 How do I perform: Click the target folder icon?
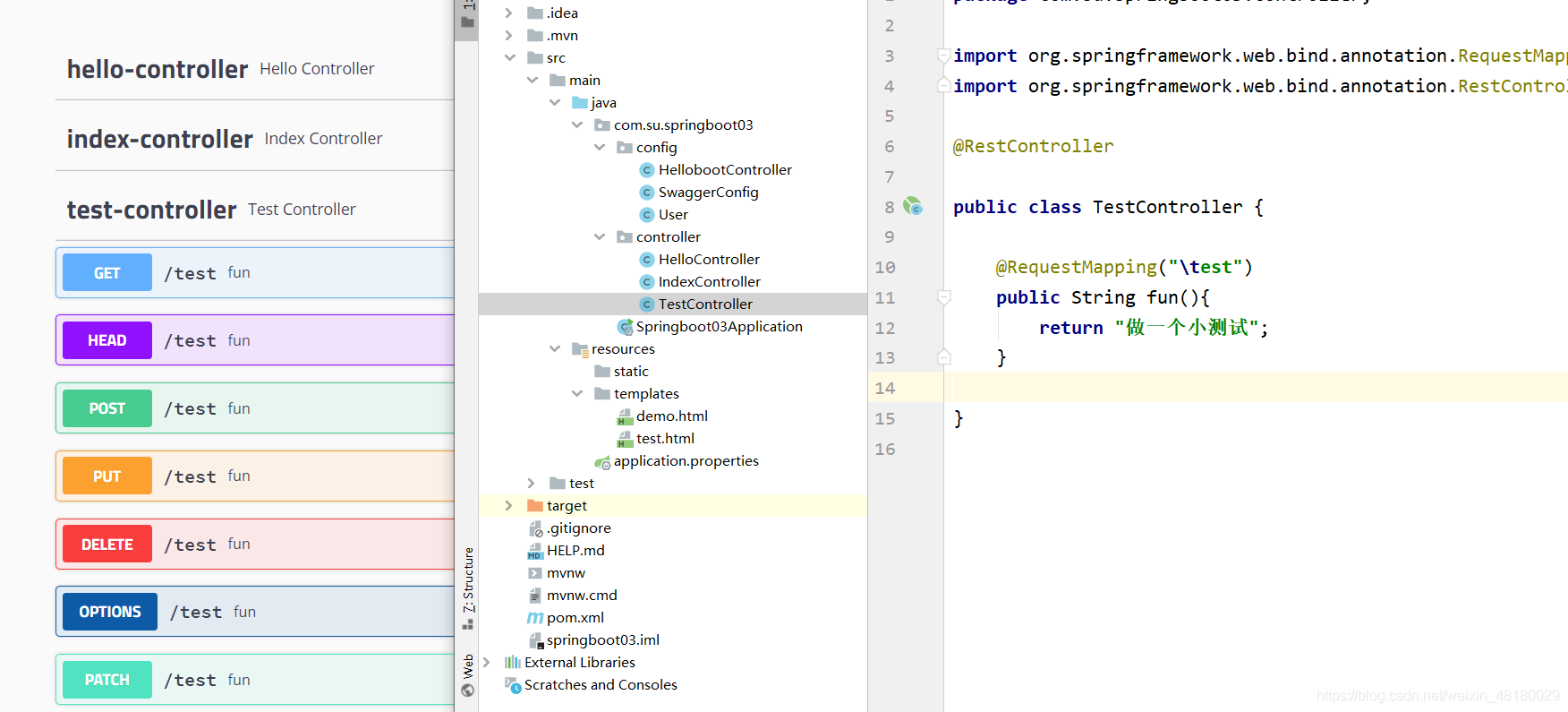coord(535,506)
